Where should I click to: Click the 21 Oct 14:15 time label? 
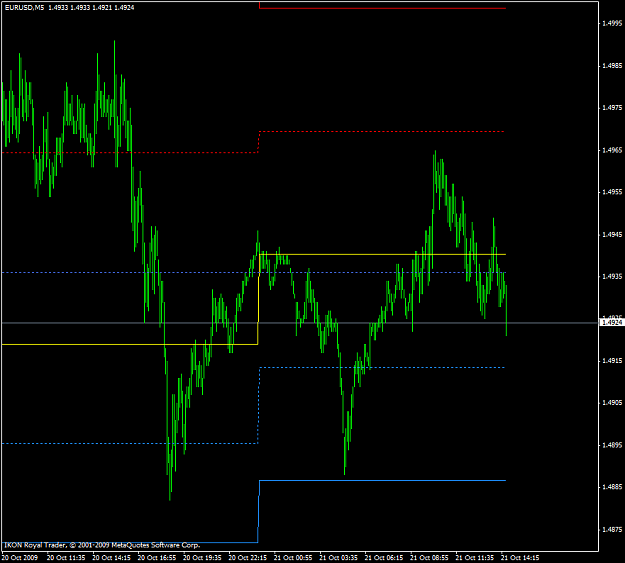[x=520, y=557]
